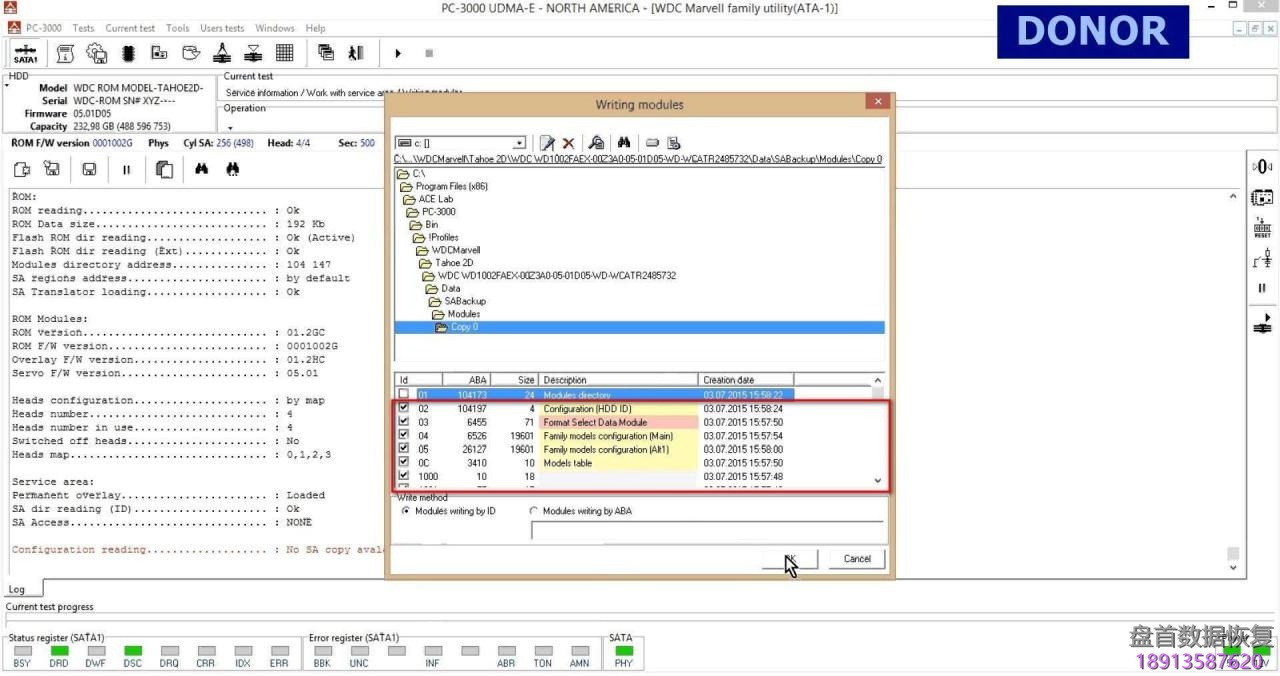Open the Tools menu
Image resolution: width=1280 pixels, height=676 pixels.
pos(177,28)
